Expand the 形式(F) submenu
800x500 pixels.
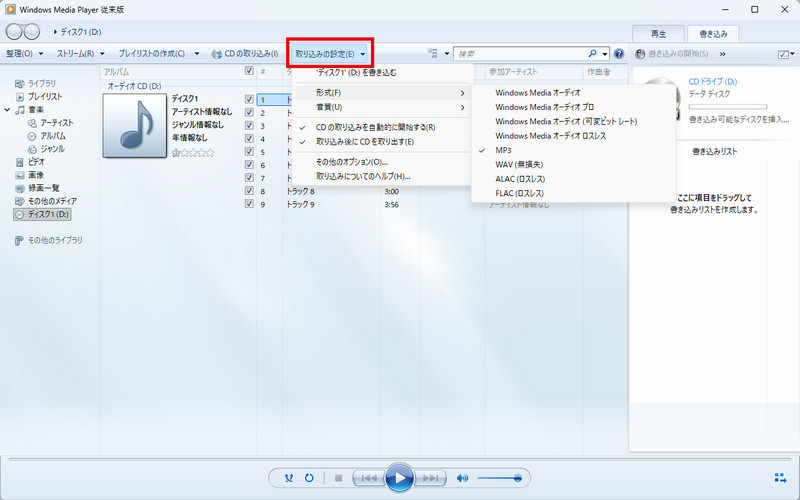coord(382,93)
